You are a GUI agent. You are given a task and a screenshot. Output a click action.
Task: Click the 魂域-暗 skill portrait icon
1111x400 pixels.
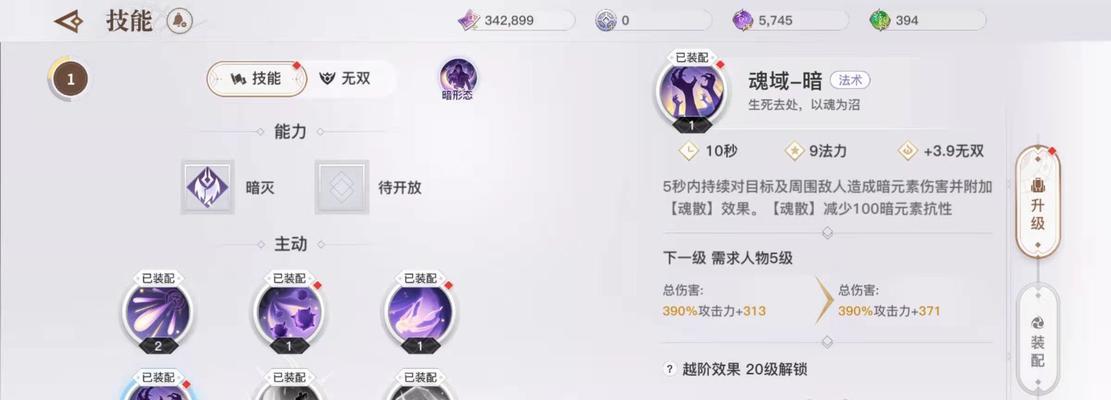692,92
